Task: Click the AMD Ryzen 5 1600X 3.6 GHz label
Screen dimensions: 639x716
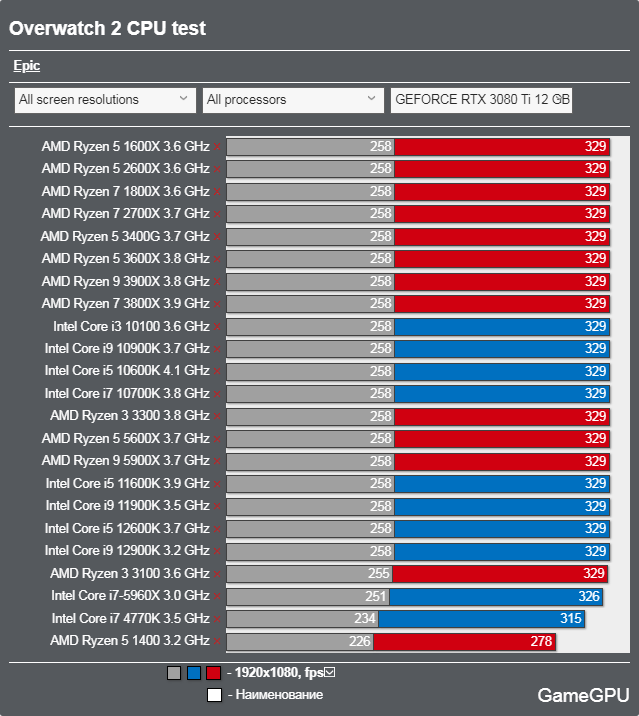Action: pyautogui.click(x=126, y=146)
